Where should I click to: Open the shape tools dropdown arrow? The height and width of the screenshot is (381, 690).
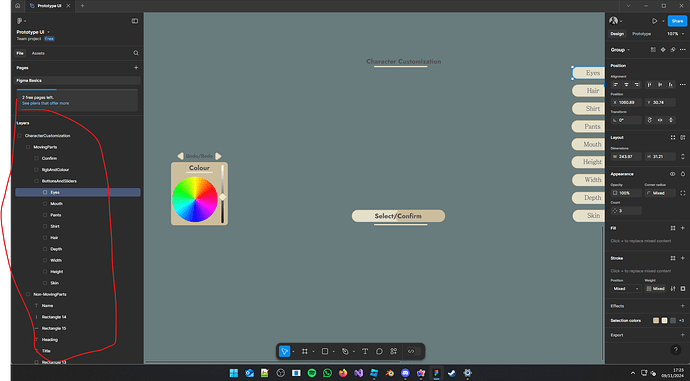[x=334, y=352]
